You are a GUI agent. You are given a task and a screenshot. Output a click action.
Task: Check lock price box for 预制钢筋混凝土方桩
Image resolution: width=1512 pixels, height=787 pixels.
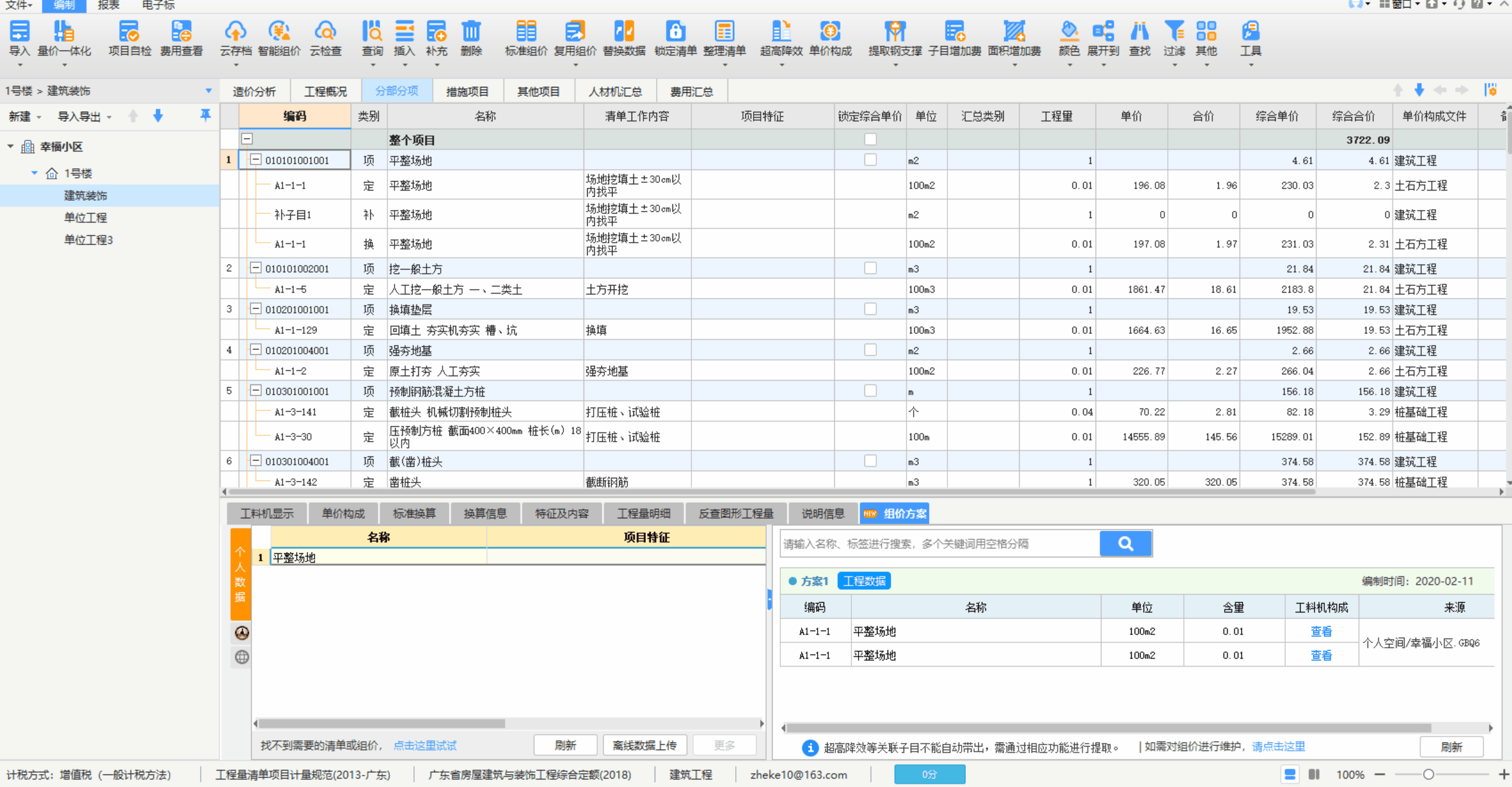[x=870, y=391]
